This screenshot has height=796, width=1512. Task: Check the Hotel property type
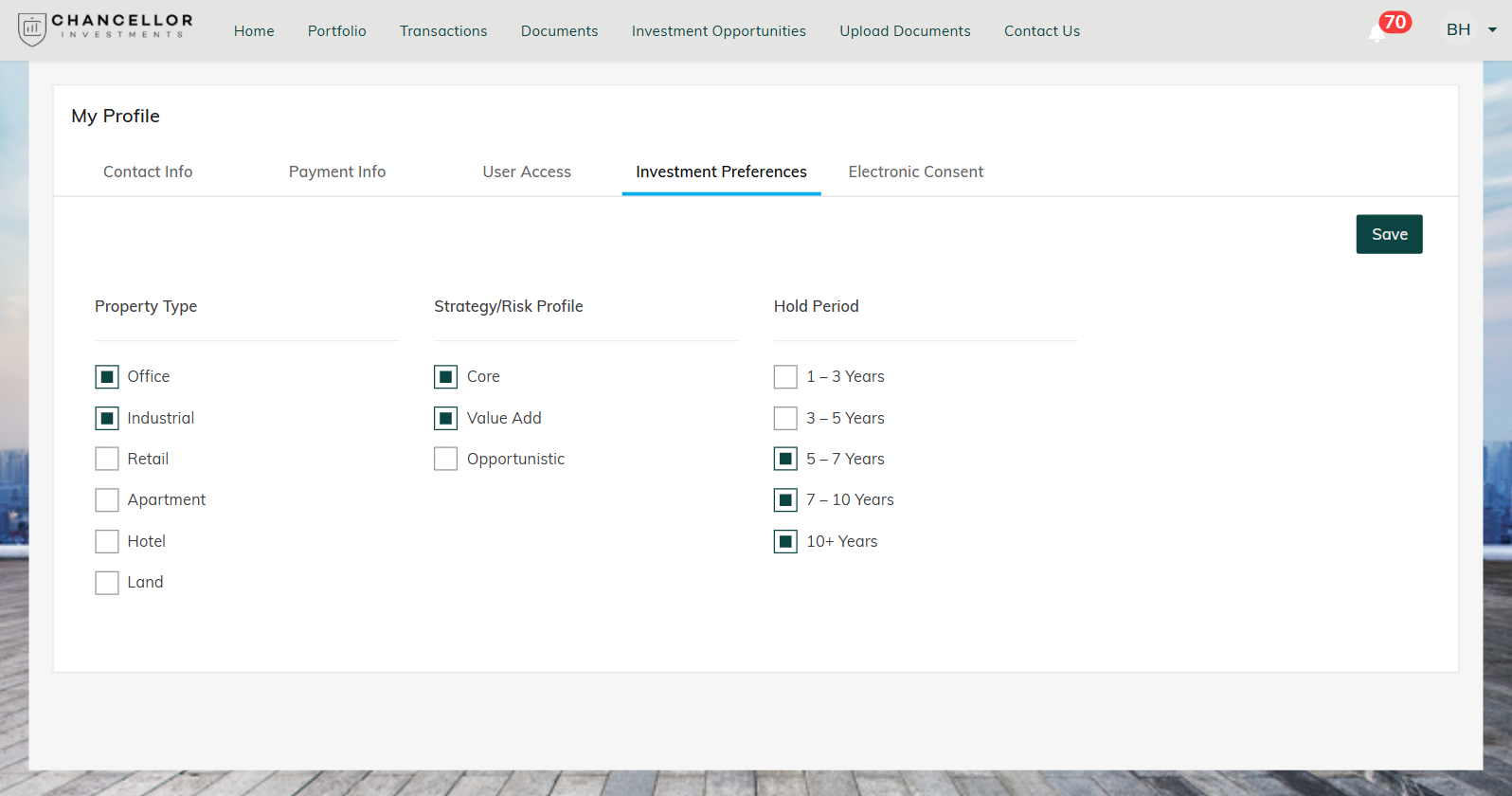click(107, 541)
